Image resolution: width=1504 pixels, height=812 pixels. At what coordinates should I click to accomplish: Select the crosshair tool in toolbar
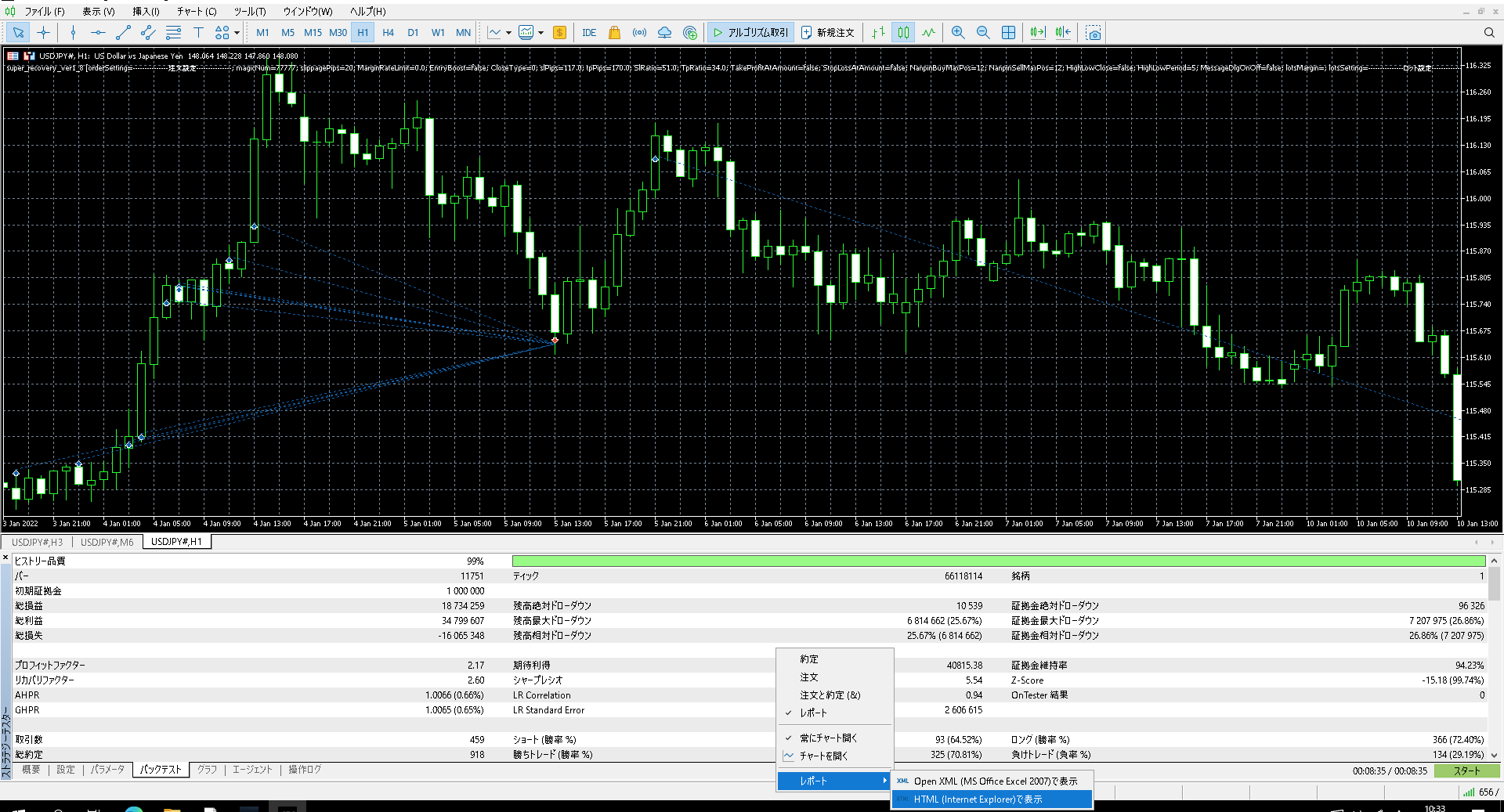(43, 33)
